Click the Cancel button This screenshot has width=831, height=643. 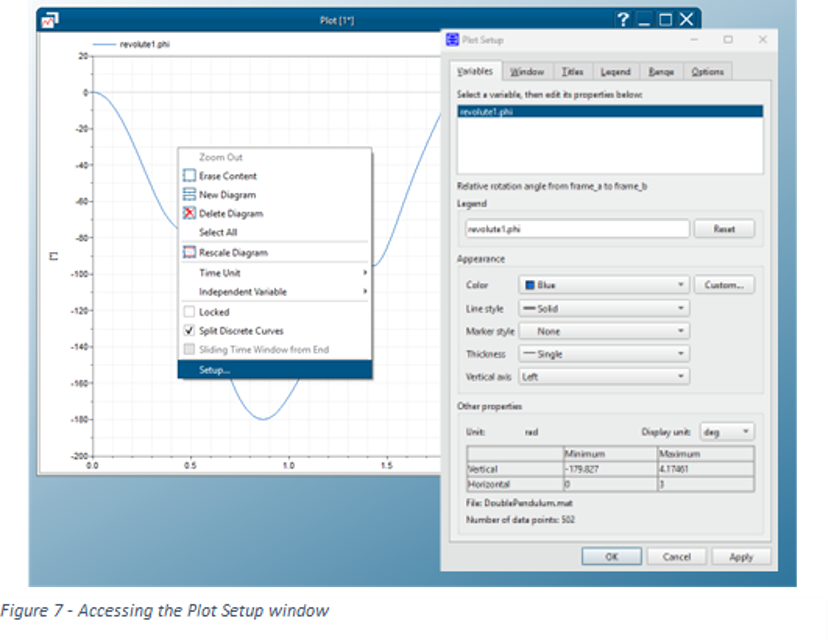tap(677, 557)
